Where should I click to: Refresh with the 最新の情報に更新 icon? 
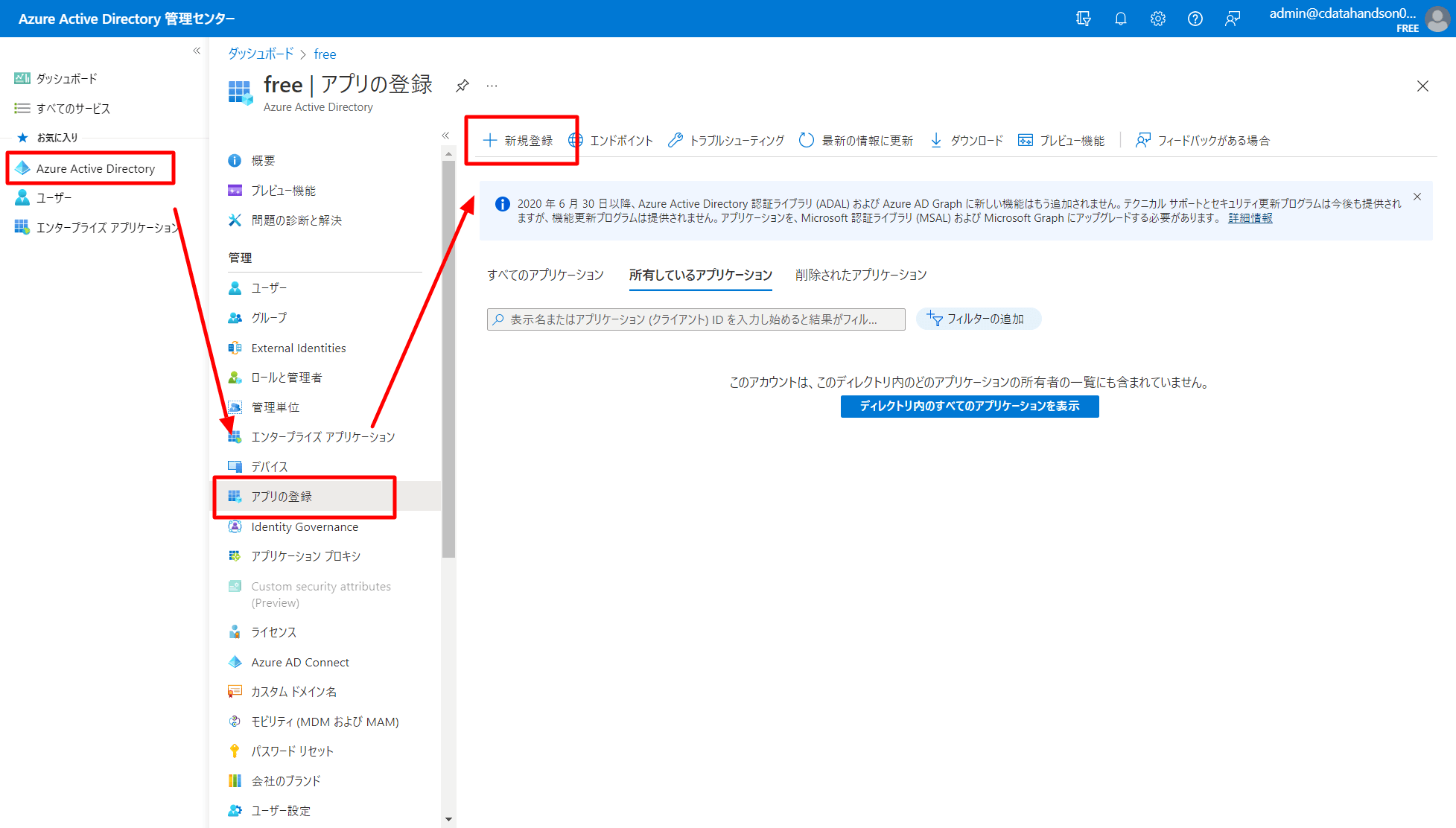pyautogui.click(x=807, y=140)
